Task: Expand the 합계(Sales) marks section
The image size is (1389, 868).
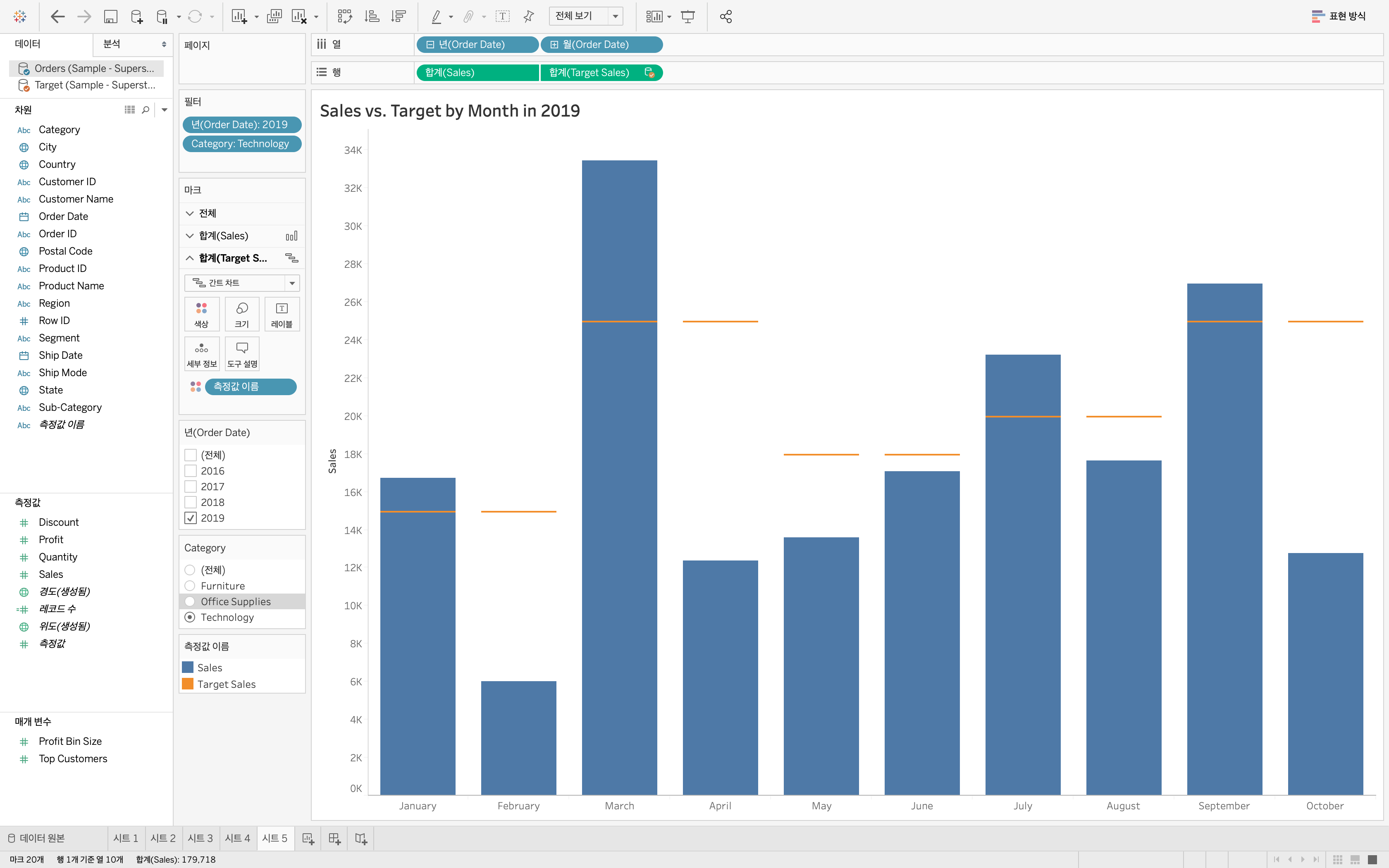Action: tap(190, 236)
